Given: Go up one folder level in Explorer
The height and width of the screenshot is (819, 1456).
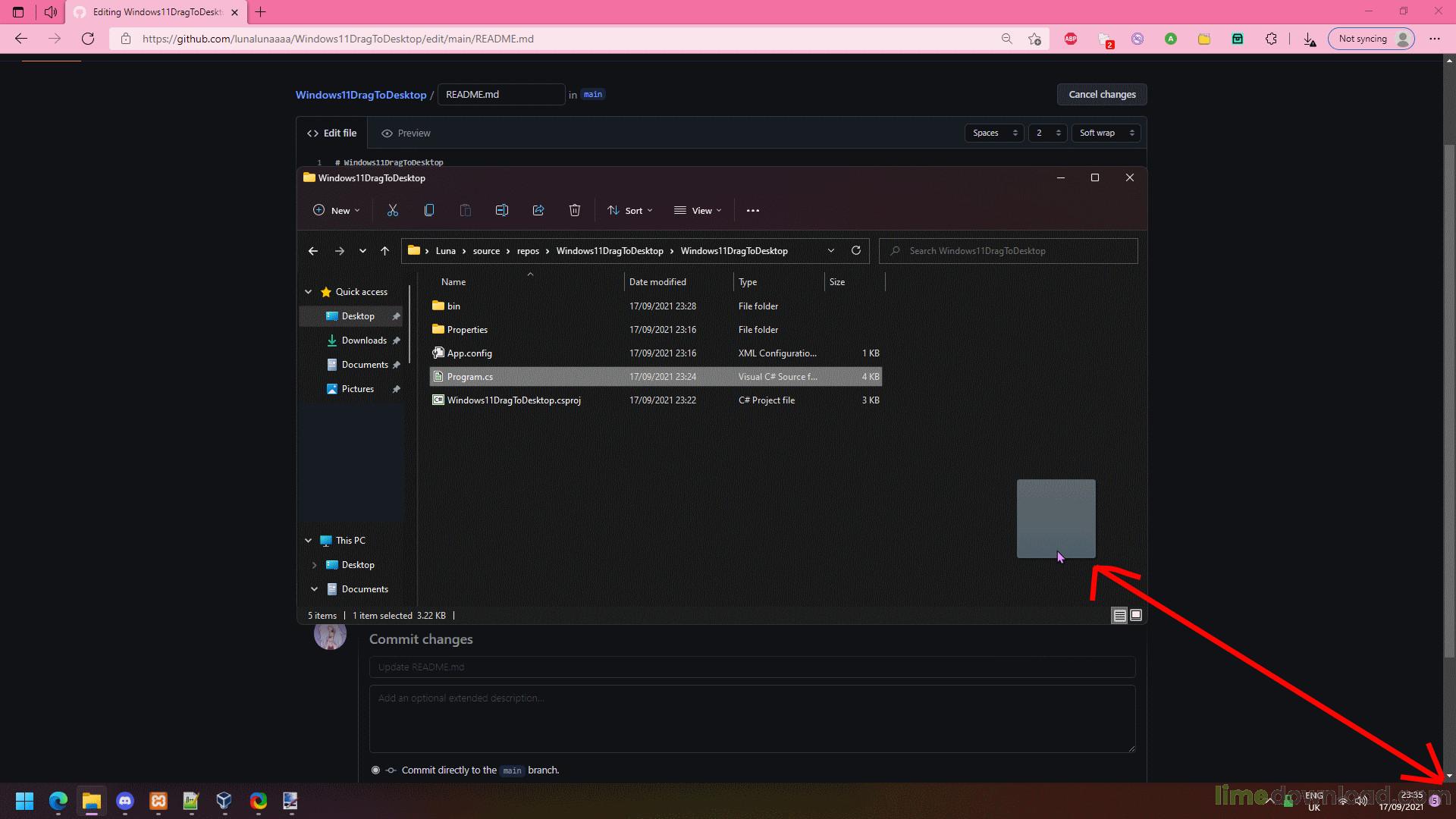Looking at the screenshot, I should coord(385,251).
